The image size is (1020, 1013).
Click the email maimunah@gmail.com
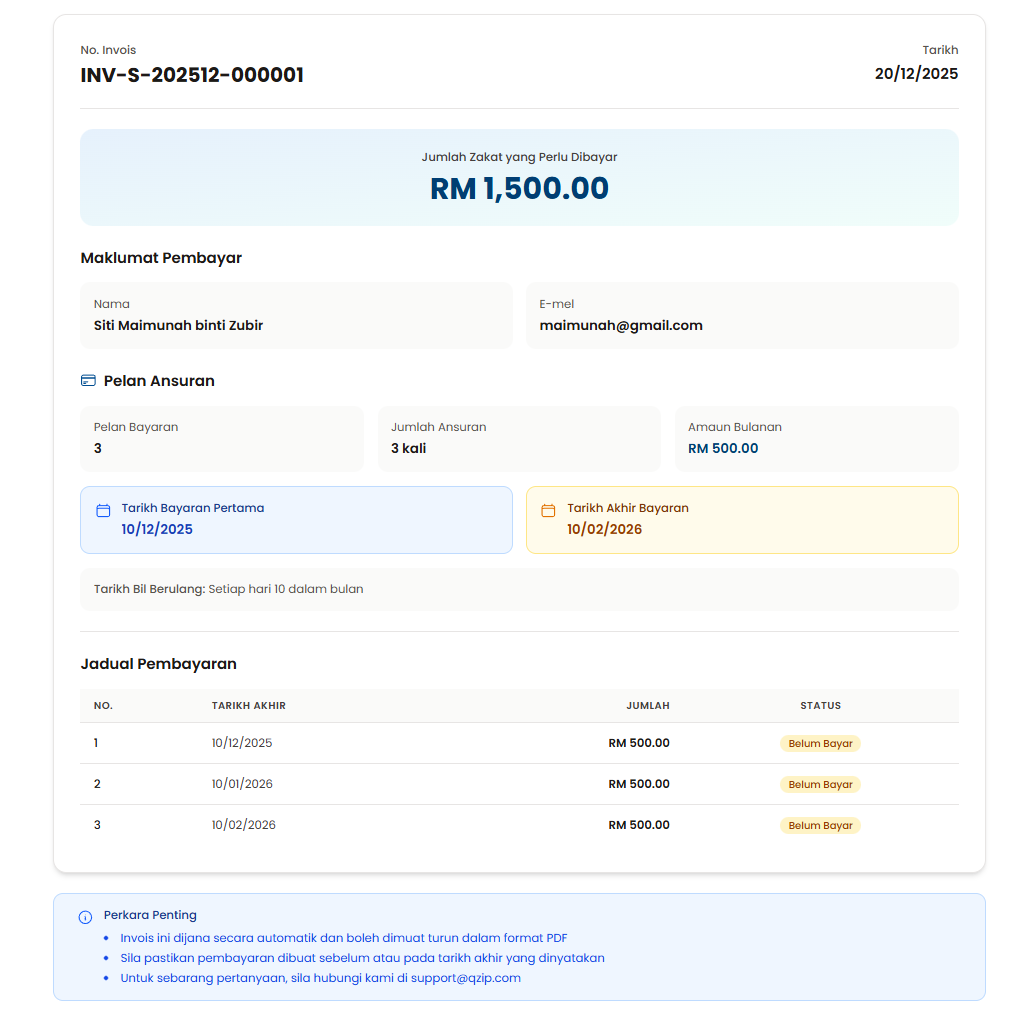621,325
